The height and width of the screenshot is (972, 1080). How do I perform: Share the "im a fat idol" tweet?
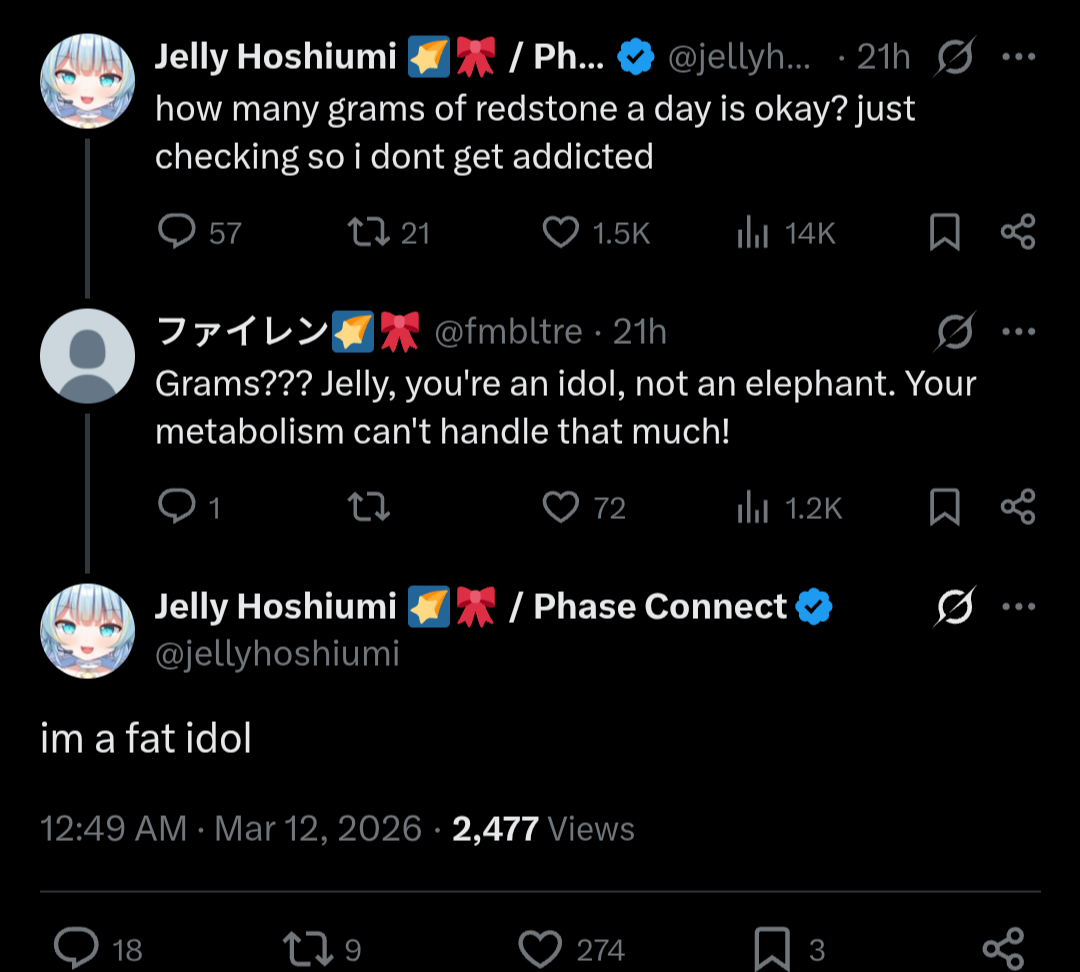click(x=1003, y=947)
